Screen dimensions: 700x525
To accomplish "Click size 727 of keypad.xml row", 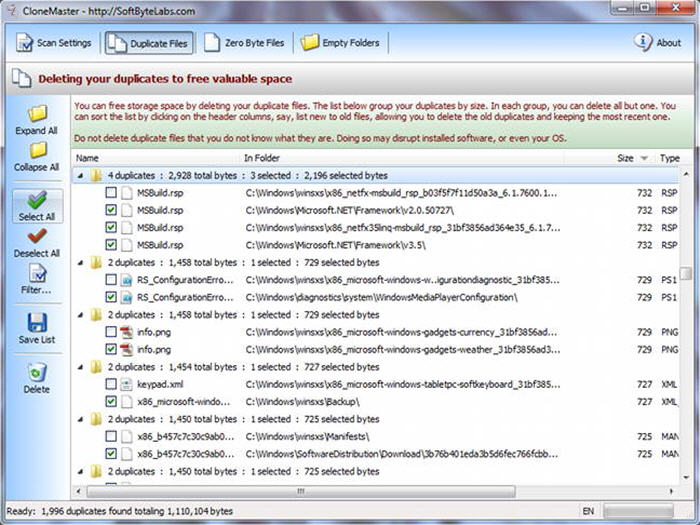I will pos(644,384).
